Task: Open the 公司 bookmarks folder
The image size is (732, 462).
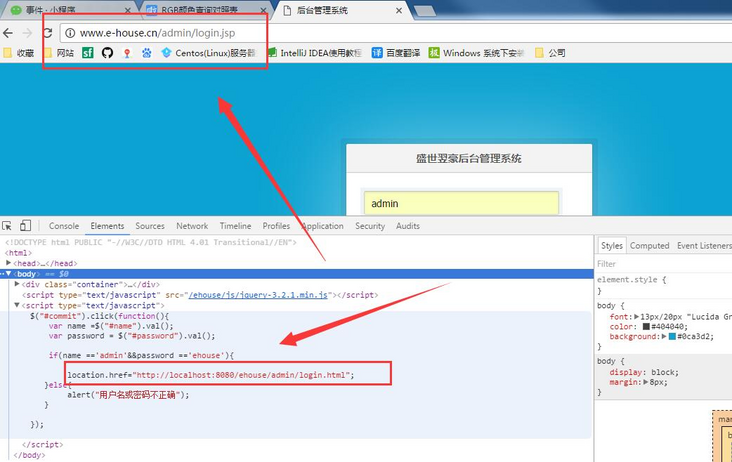Action: (x=550, y=53)
